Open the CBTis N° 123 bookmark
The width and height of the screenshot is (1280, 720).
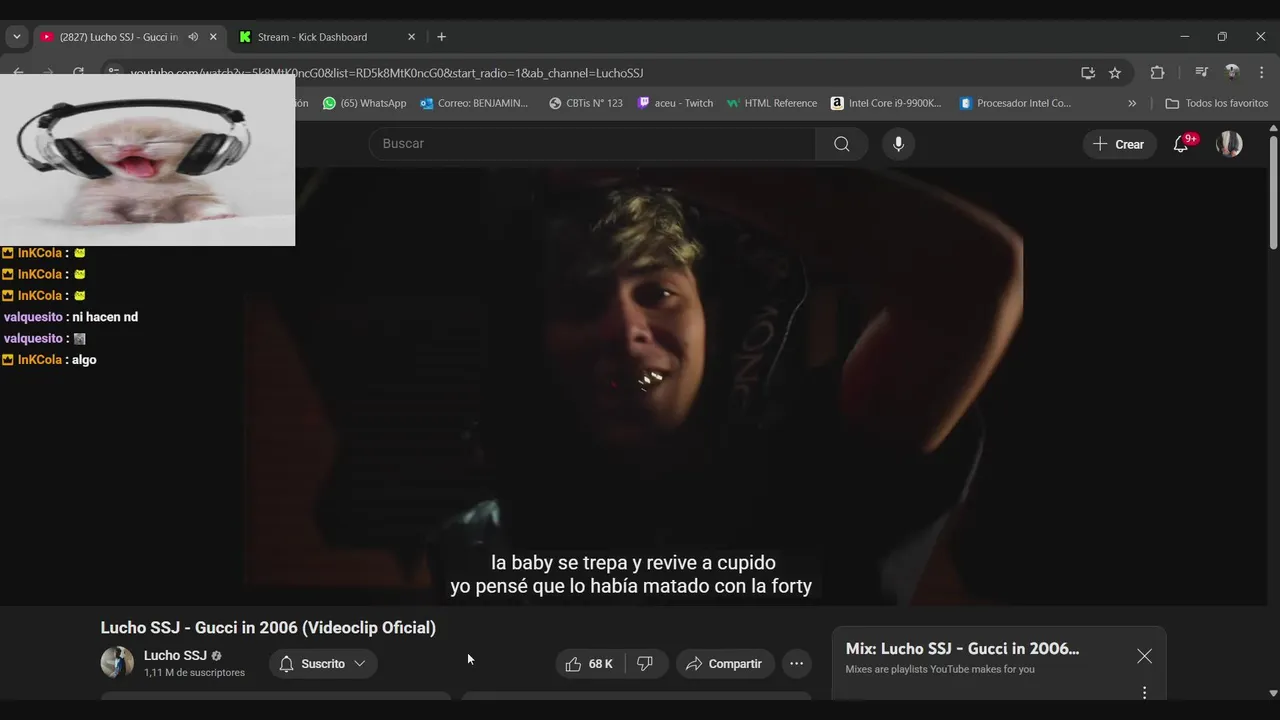[x=586, y=103]
